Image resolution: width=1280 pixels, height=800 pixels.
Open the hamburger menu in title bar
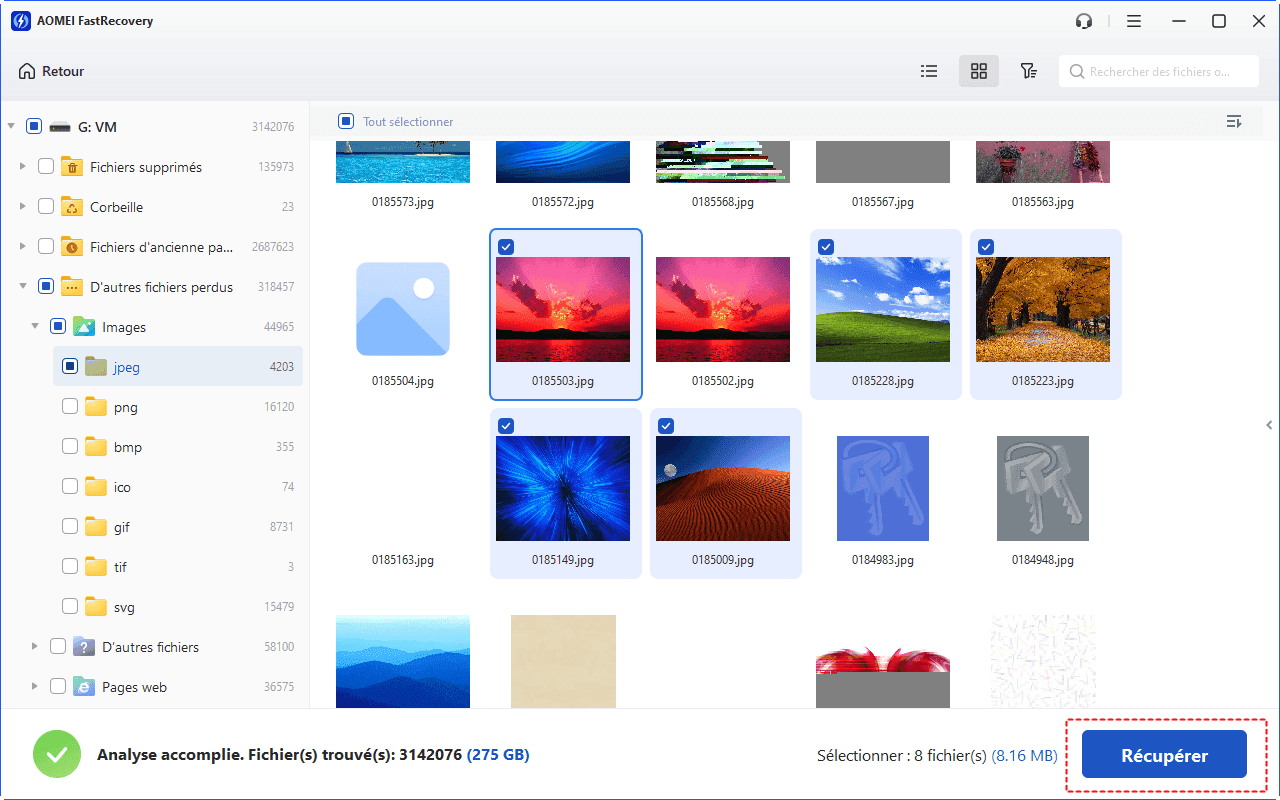(1134, 21)
